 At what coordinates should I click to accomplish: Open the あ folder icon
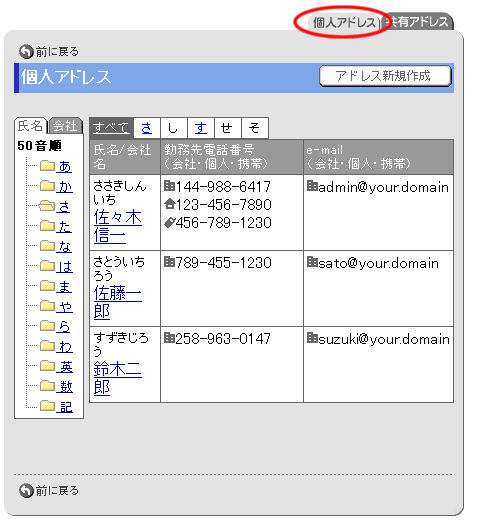click(x=47, y=166)
